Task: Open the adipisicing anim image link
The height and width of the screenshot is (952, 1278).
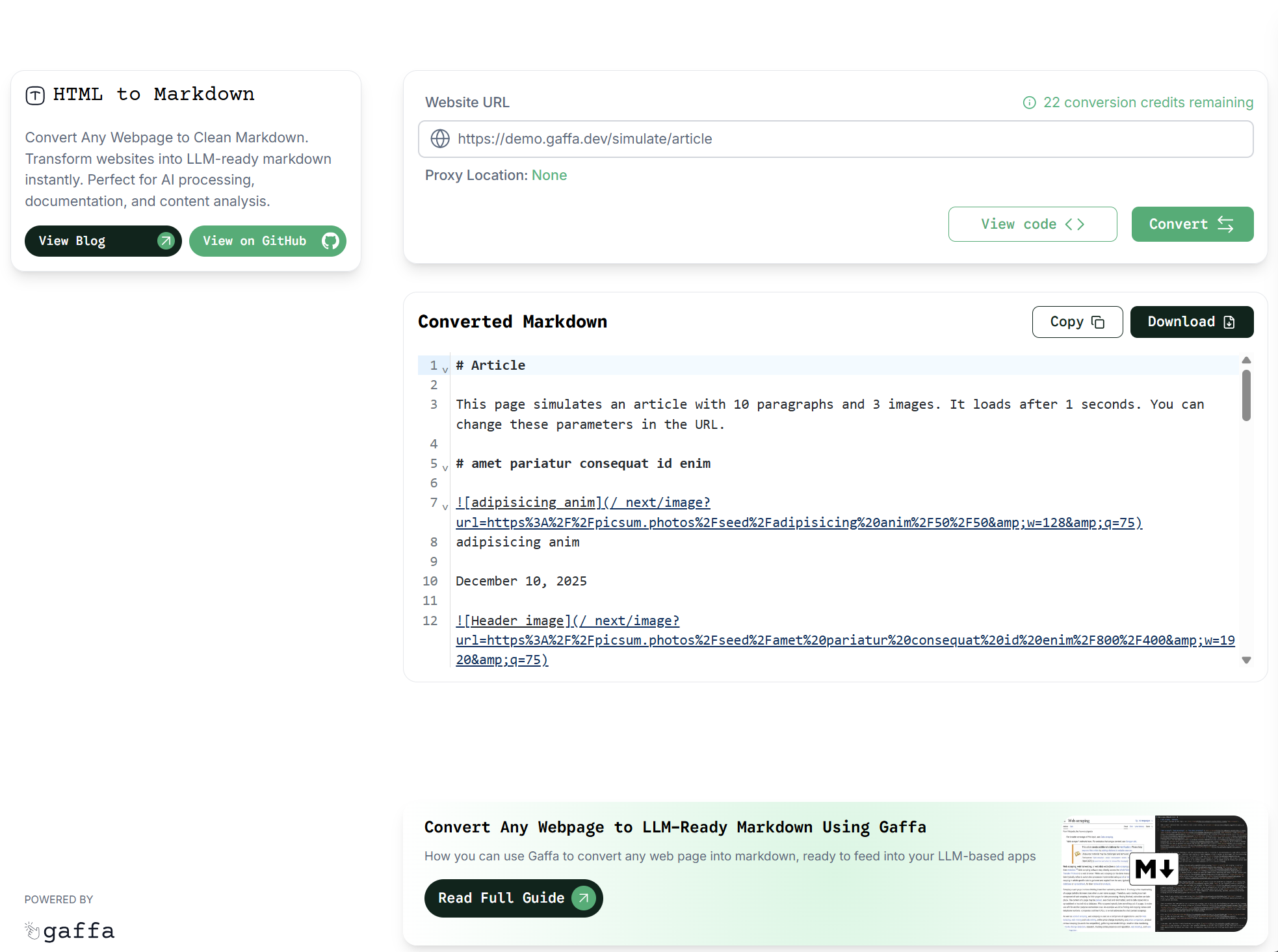Action: coord(799,513)
